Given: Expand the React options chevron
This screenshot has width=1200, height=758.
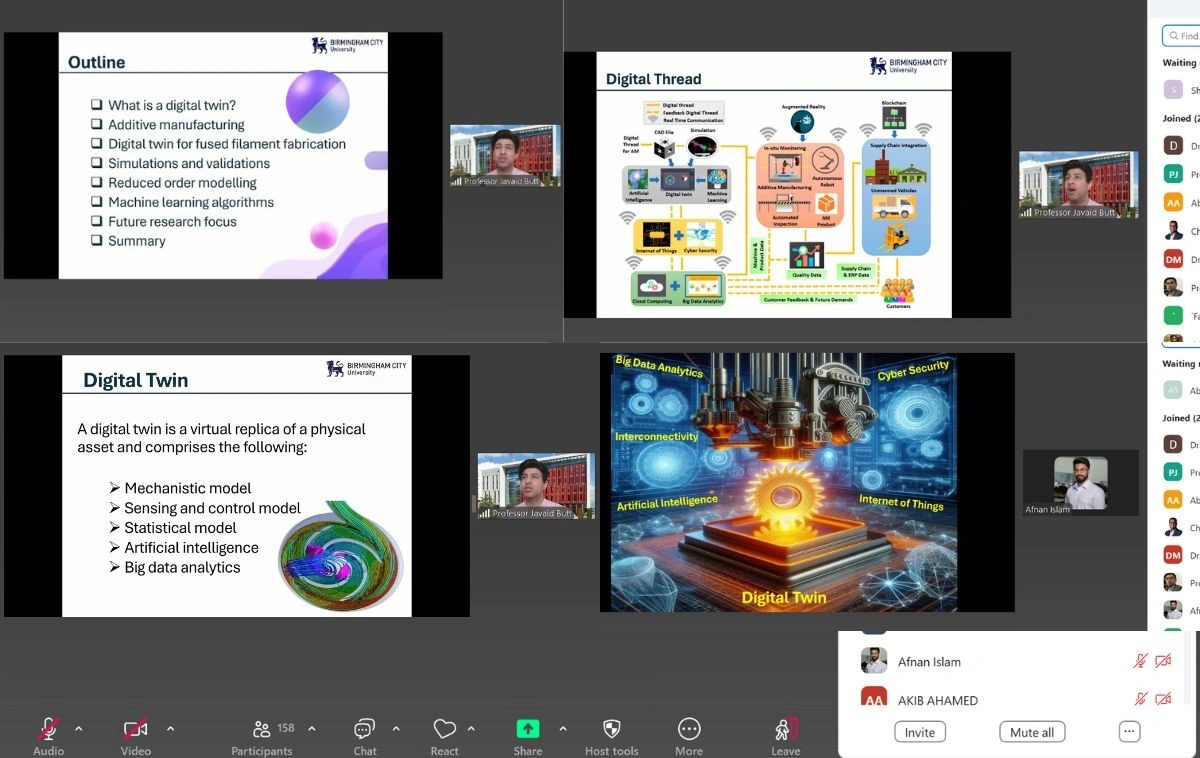Looking at the screenshot, I should click(471, 729).
